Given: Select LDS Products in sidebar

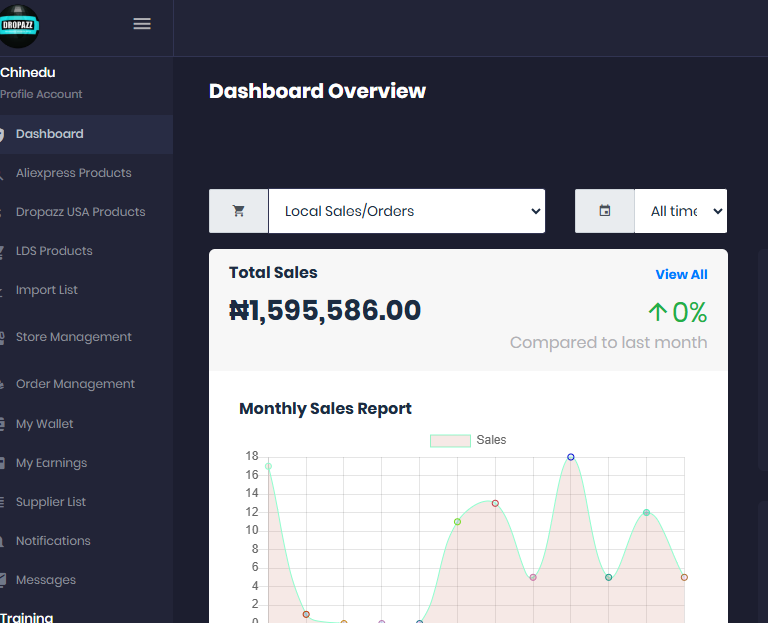Looking at the screenshot, I should coord(54,251).
